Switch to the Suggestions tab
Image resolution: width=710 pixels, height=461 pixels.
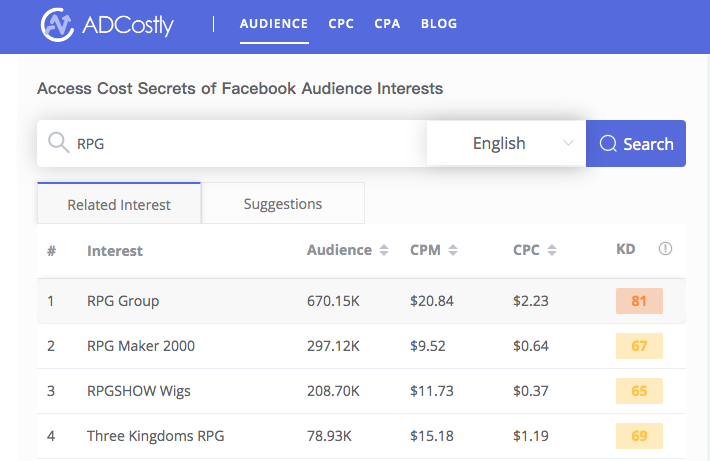283,204
